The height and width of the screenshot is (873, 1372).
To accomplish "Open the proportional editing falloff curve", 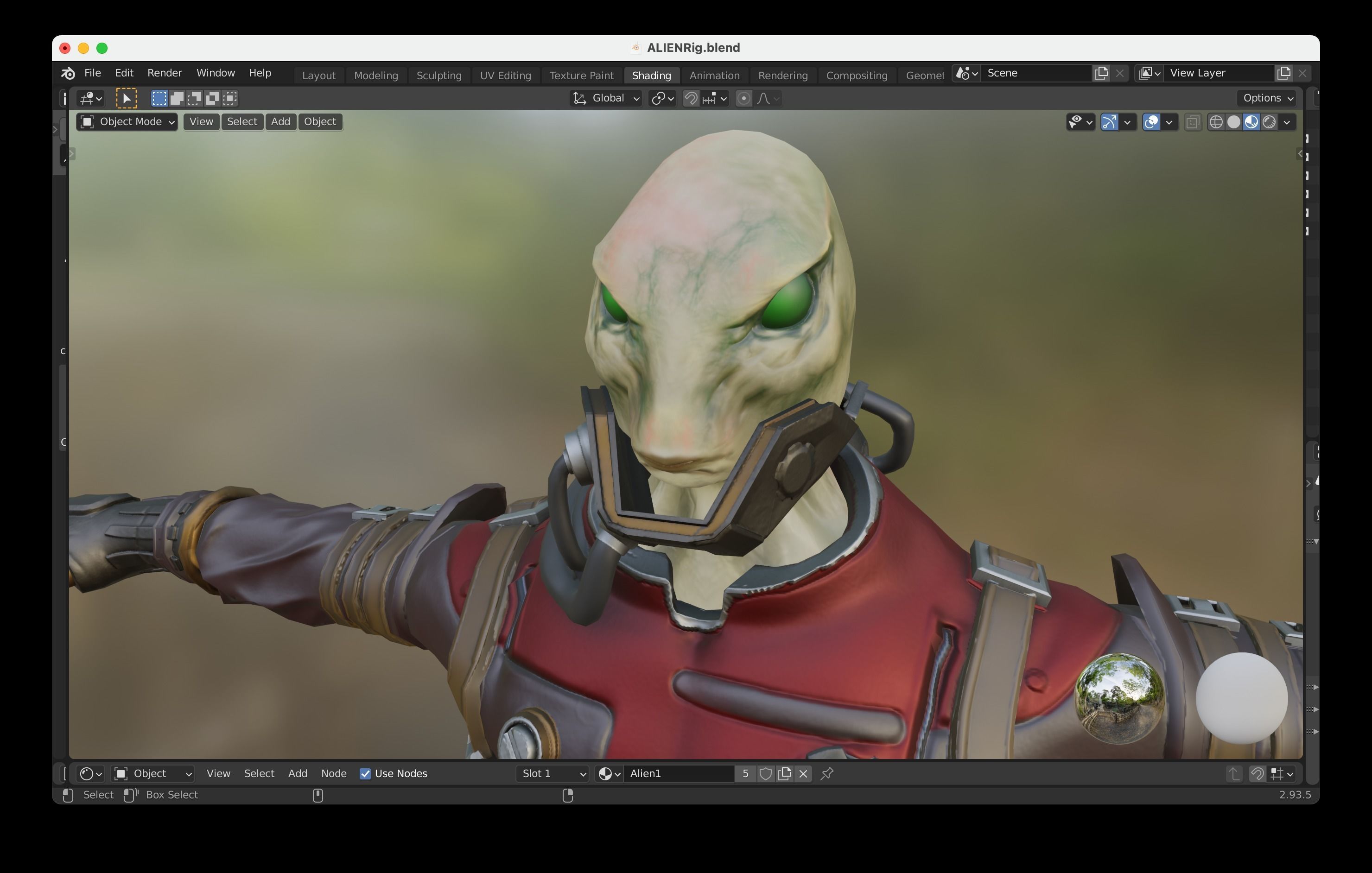I will pyautogui.click(x=768, y=99).
